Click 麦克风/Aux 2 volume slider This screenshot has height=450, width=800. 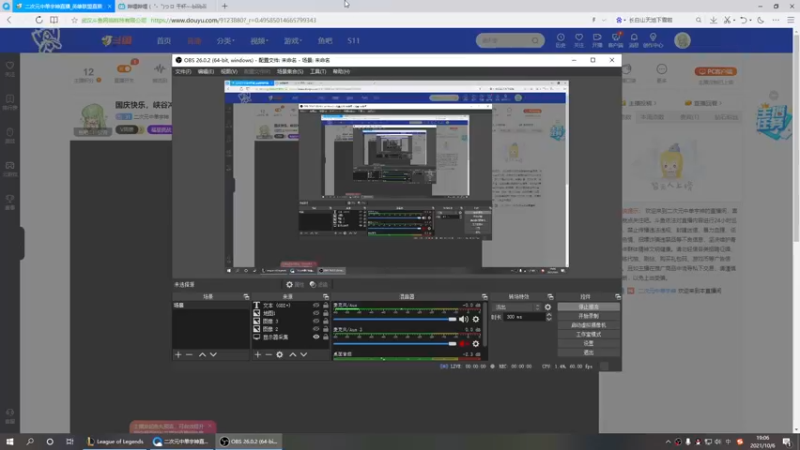click(395, 344)
